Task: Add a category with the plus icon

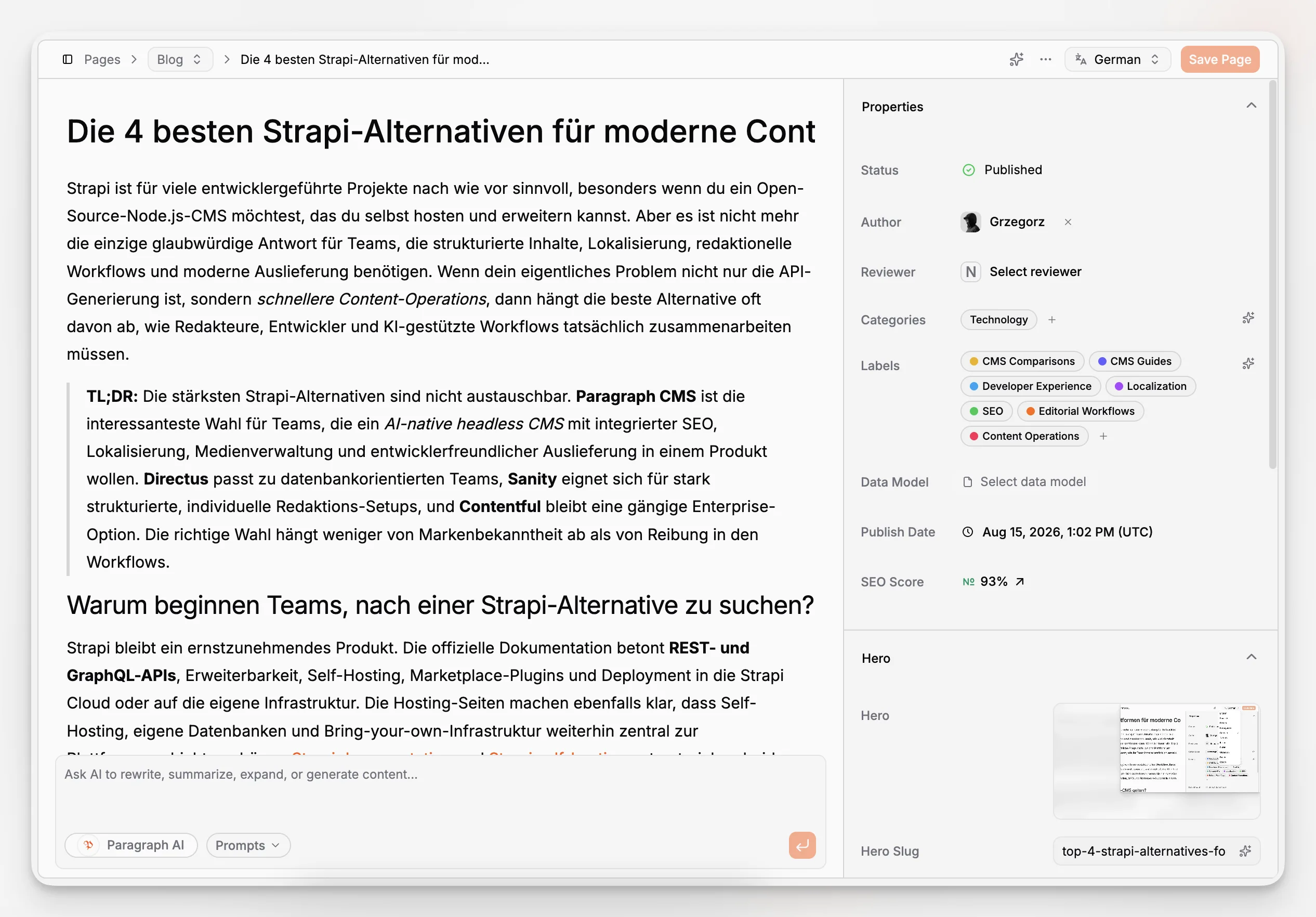Action: 1052,320
